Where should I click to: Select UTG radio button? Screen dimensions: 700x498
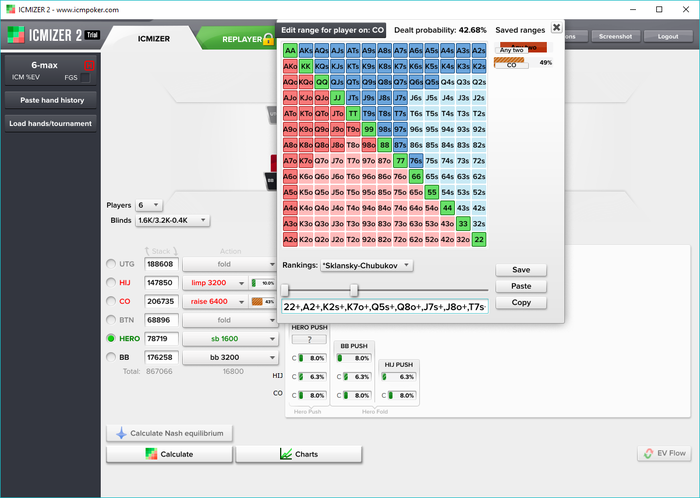click(111, 264)
